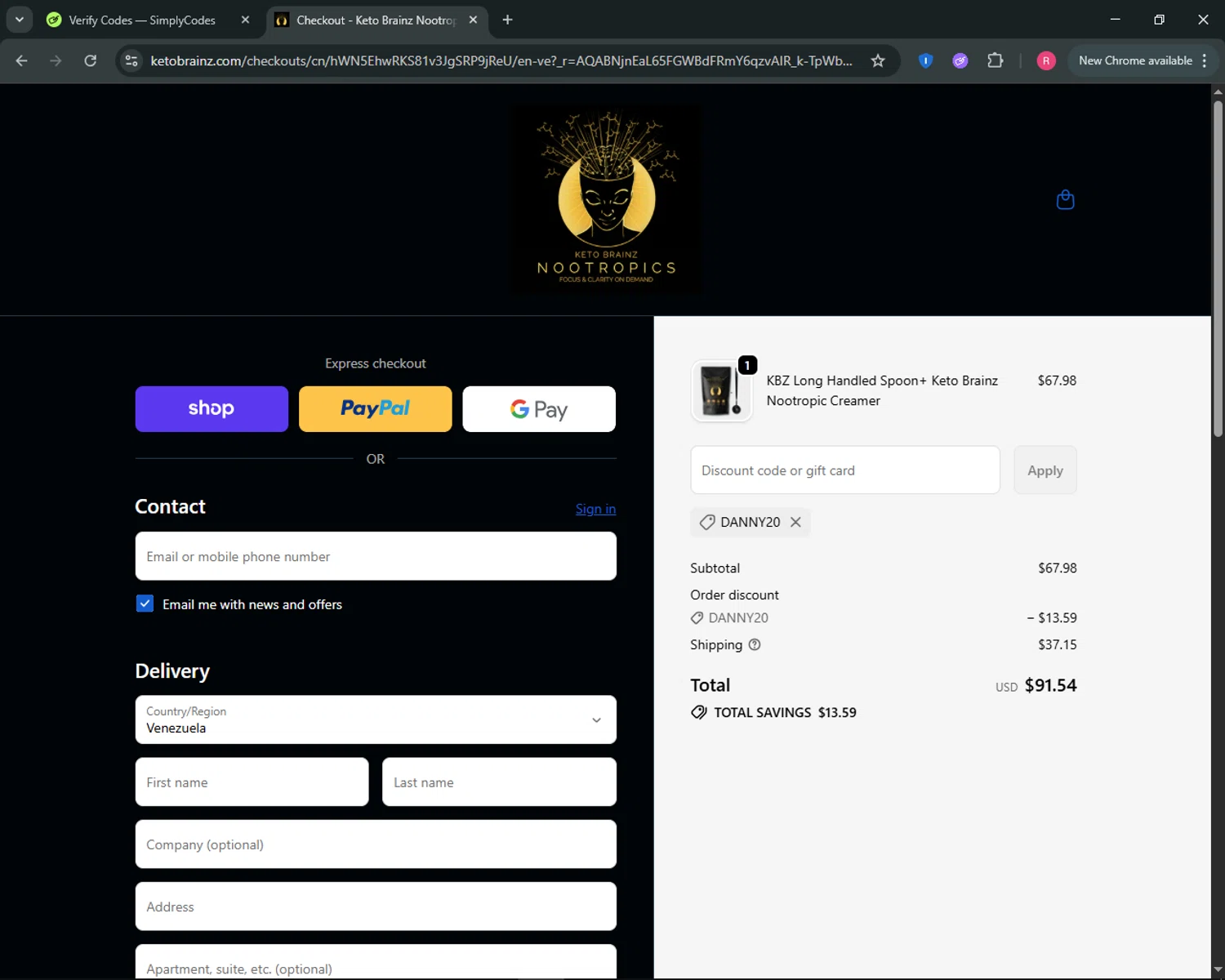This screenshot has width=1225, height=980.
Task: Click the product thumbnail image
Action: (721, 390)
